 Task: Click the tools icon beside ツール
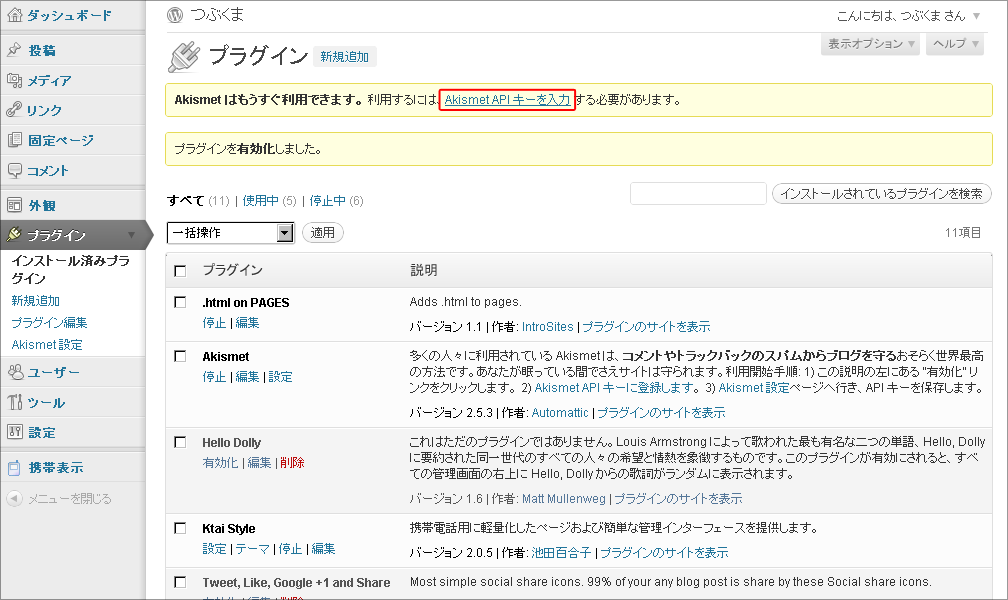14,403
